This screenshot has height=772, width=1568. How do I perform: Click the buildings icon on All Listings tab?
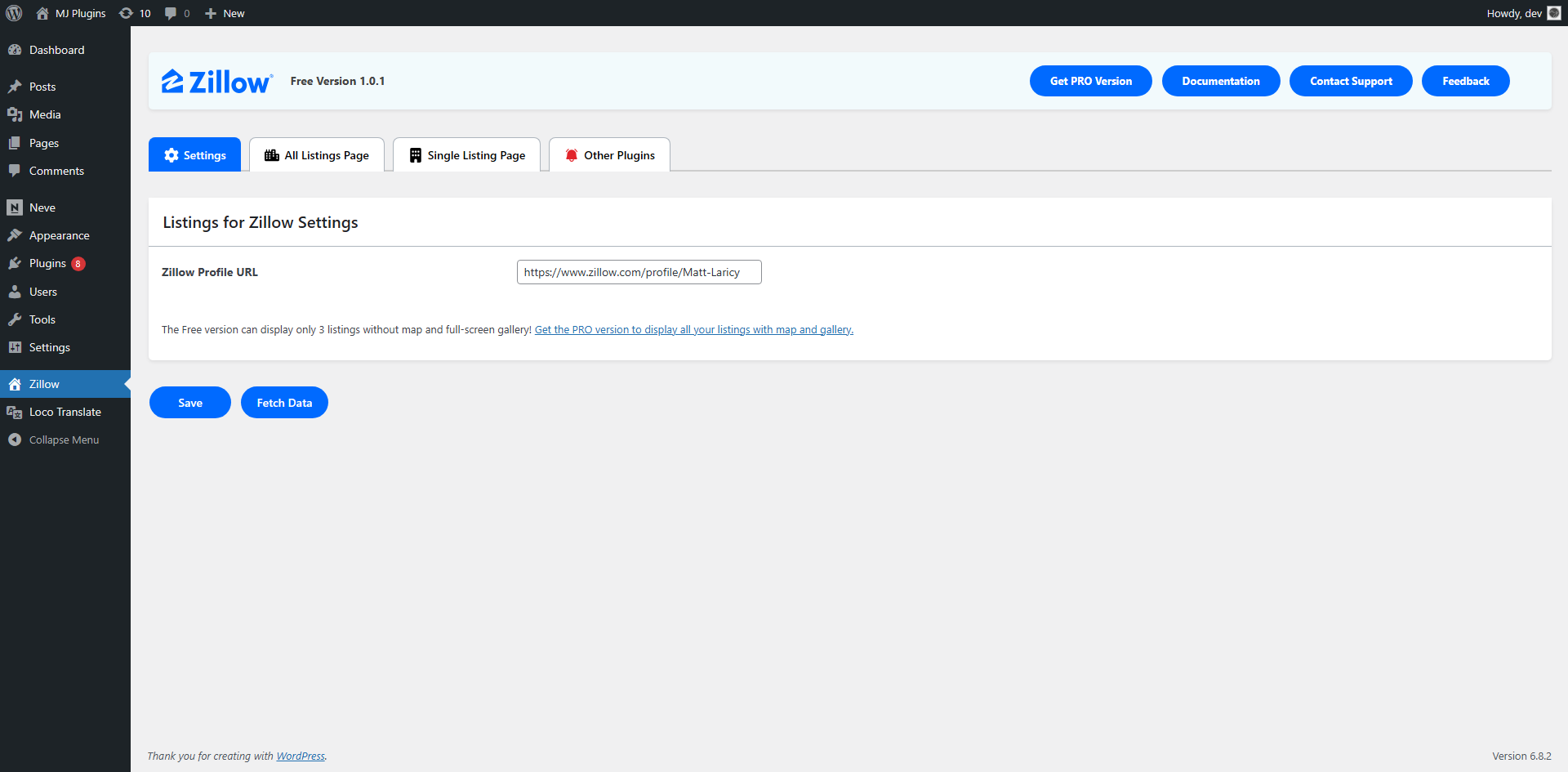click(x=272, y=155)
